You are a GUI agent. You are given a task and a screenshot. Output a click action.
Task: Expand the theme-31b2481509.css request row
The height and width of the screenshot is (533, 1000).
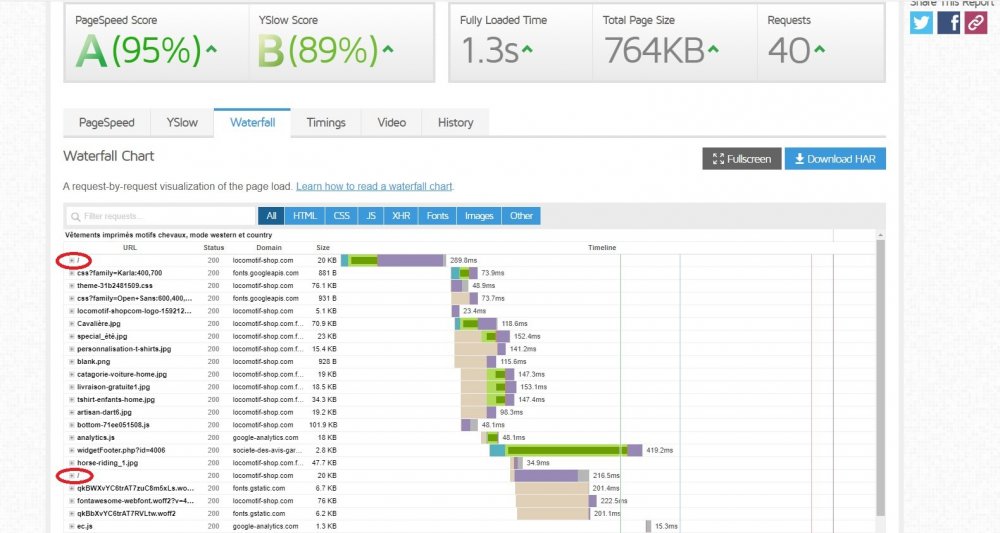pos(71,286)
